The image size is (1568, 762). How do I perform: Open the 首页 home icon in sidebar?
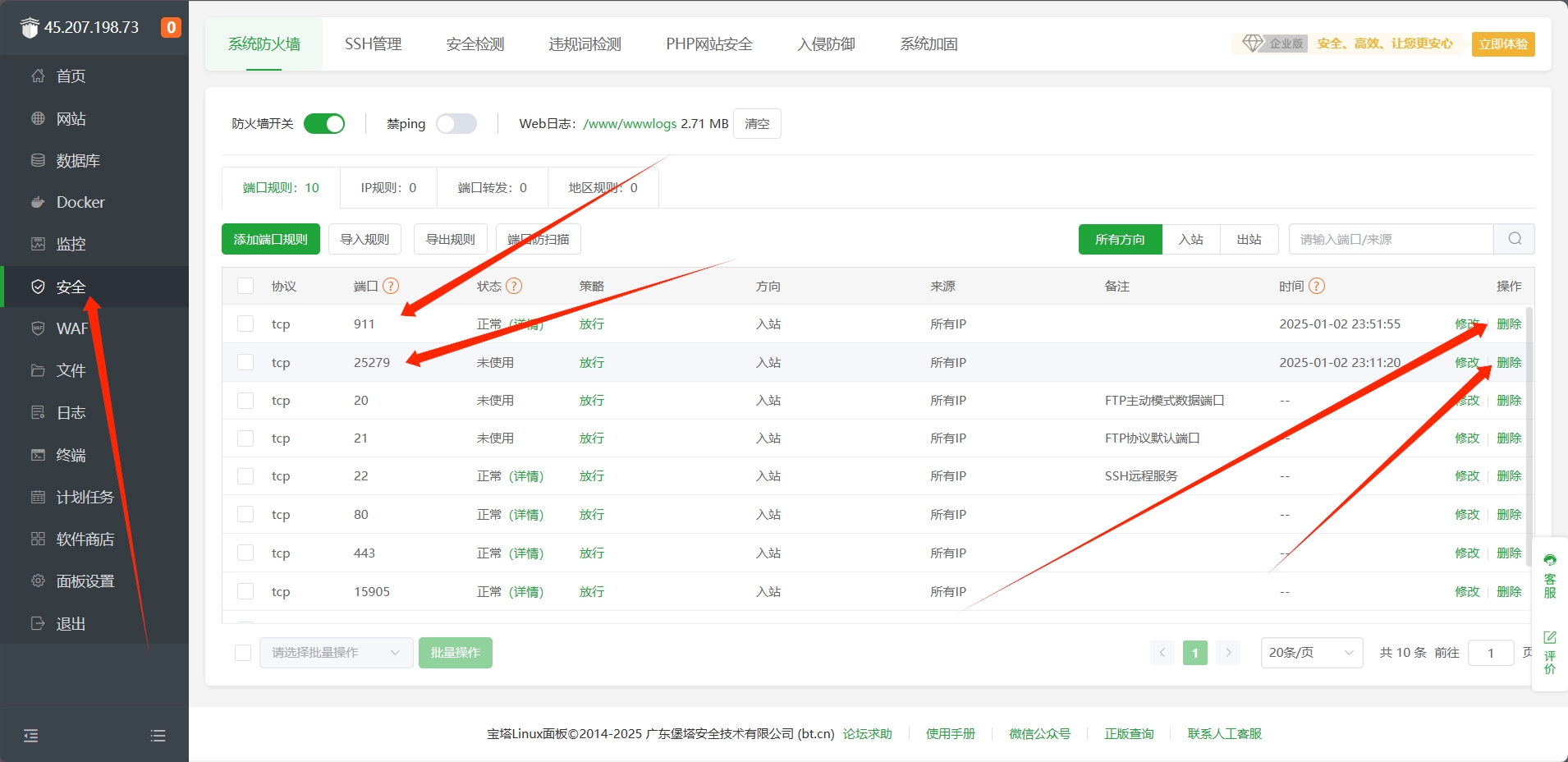[38, 76]
